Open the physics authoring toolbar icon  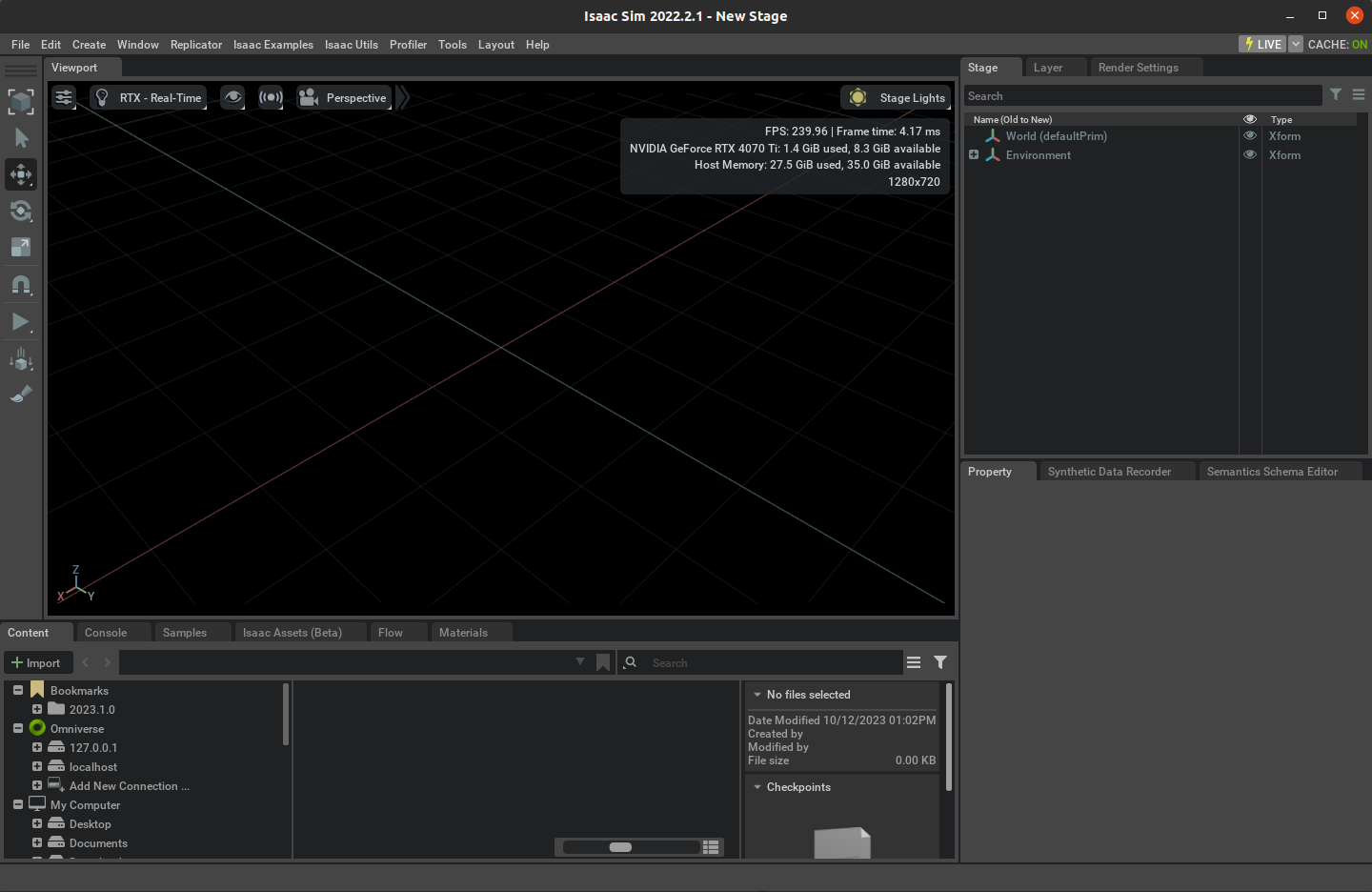click(21, 359)
